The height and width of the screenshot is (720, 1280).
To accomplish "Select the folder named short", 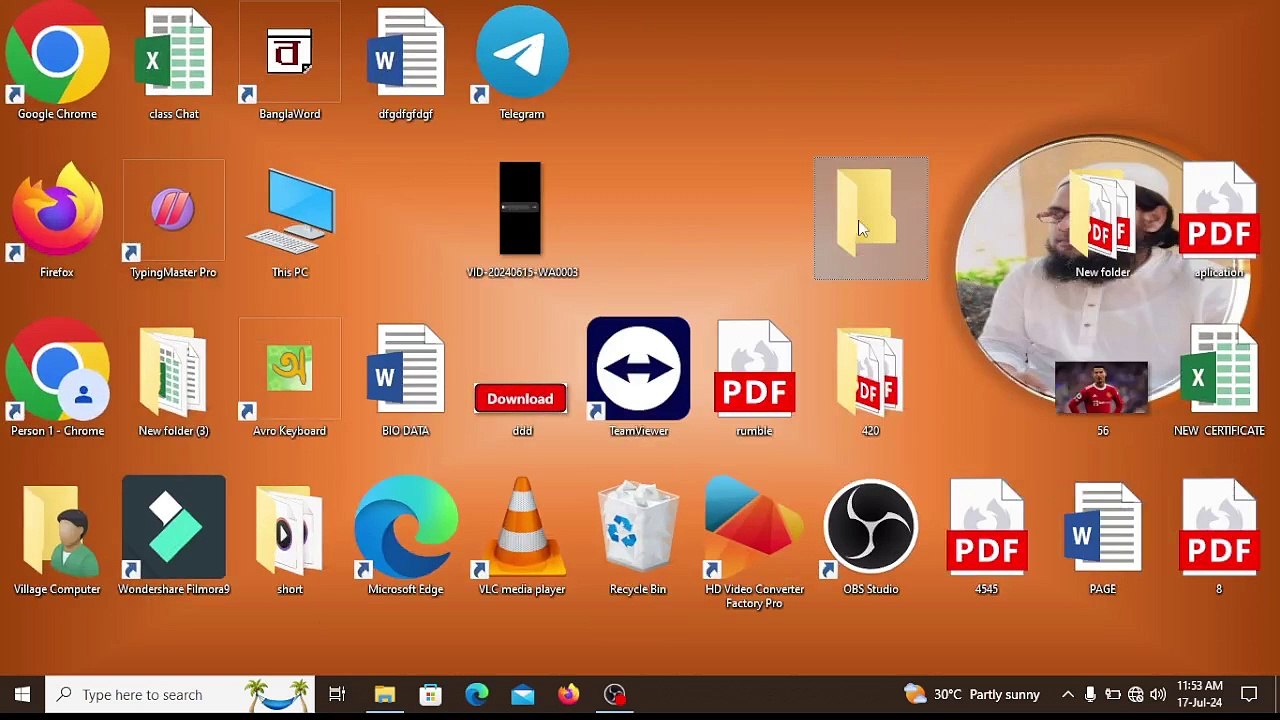I will click(x=290, y=539).
